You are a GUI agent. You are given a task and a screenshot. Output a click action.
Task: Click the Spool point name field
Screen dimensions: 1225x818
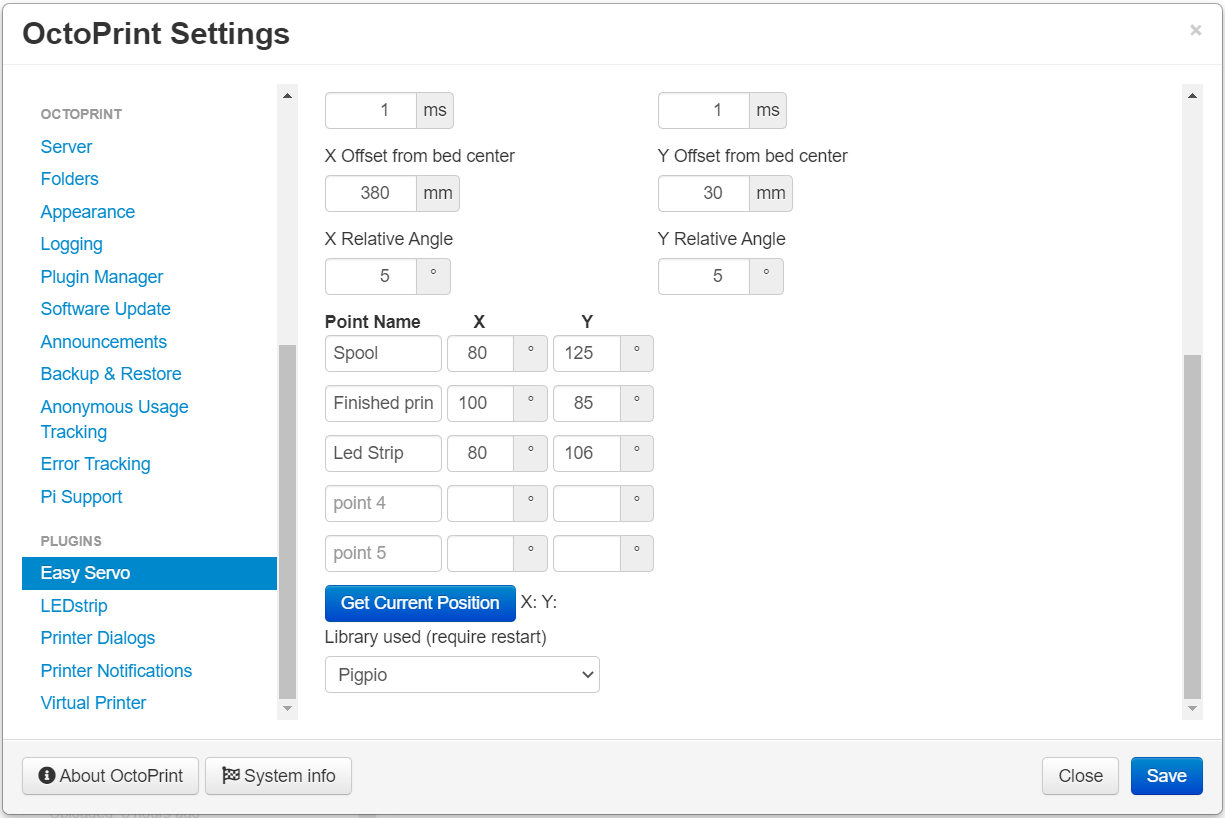point(383,353)
